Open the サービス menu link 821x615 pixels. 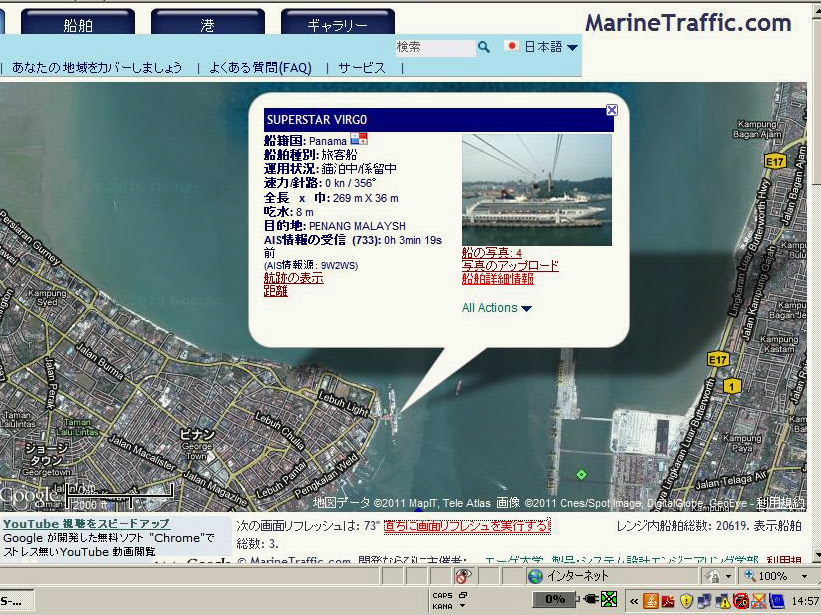pyautogui.click(x=362, y=68)
